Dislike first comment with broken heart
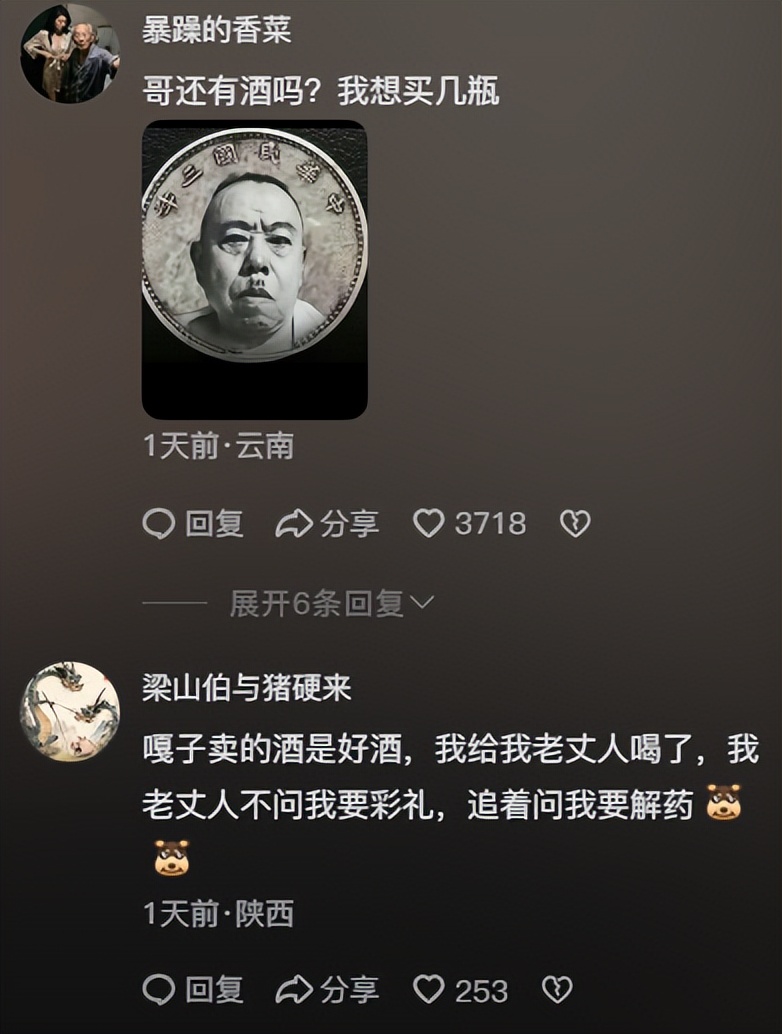Viewport: 782px width, 1034px height. [x=575, y=524]
